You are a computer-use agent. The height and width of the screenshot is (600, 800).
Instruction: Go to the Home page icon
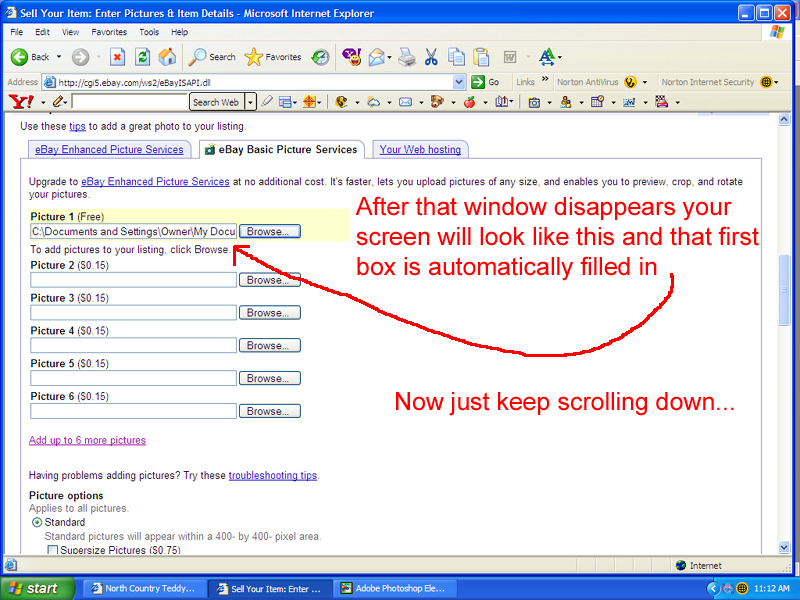click(x=167, y=57)
